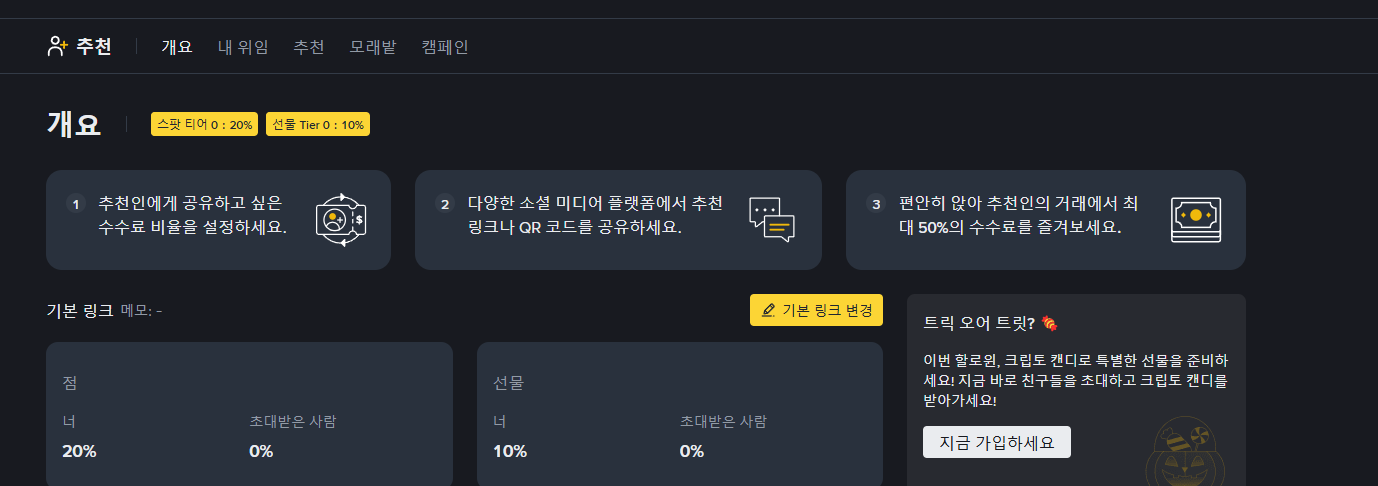The width and height of the screenshot is (1378, 486).
Task: Click the referral person-plus icon
Action: point(58,46)
